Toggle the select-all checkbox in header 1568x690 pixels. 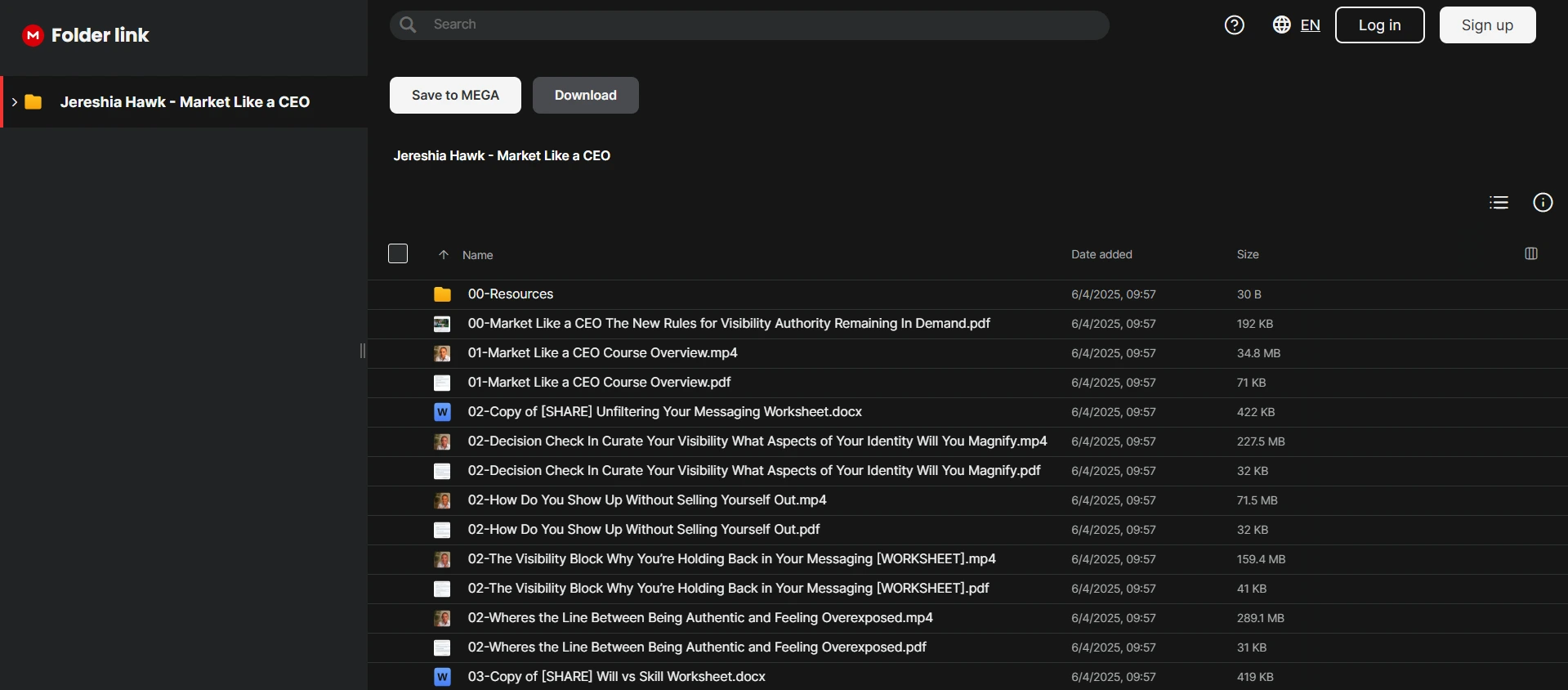click(x=398, y=253)
